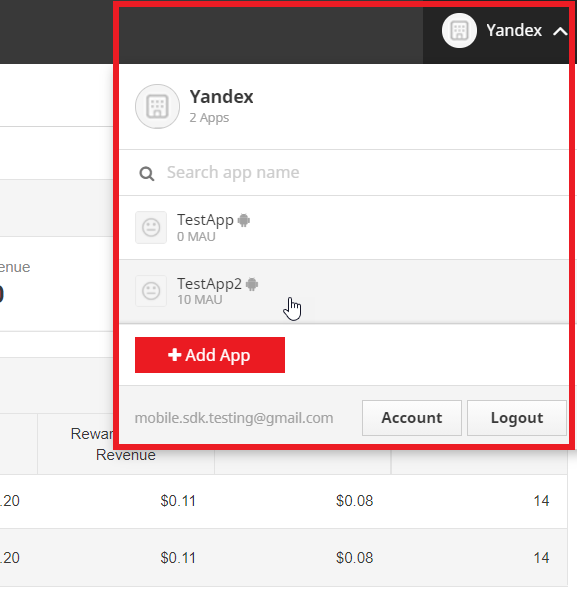Click the Android icon beside TestApp2

[252, 284]
